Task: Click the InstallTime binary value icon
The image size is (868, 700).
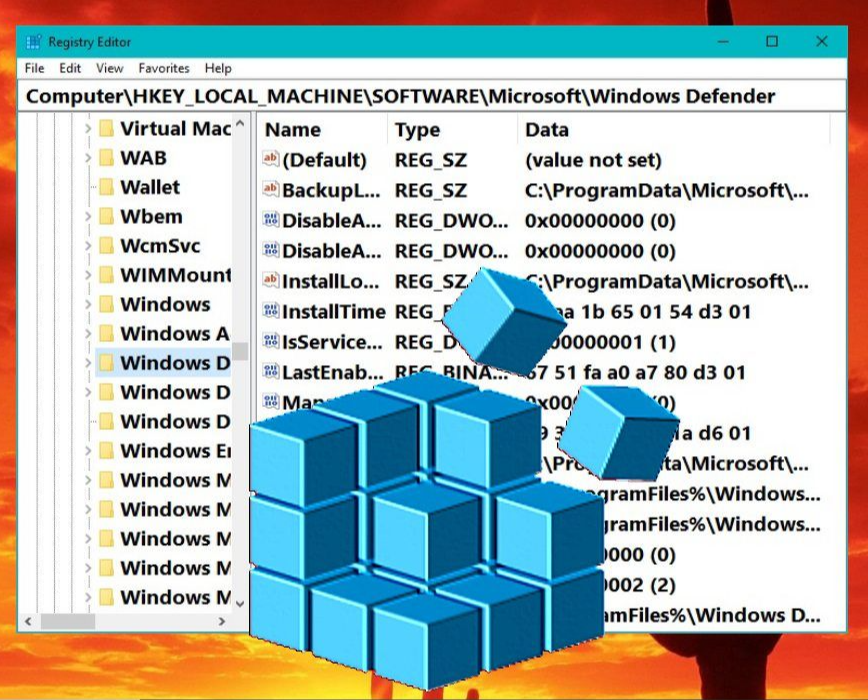Action: (271, 310)
